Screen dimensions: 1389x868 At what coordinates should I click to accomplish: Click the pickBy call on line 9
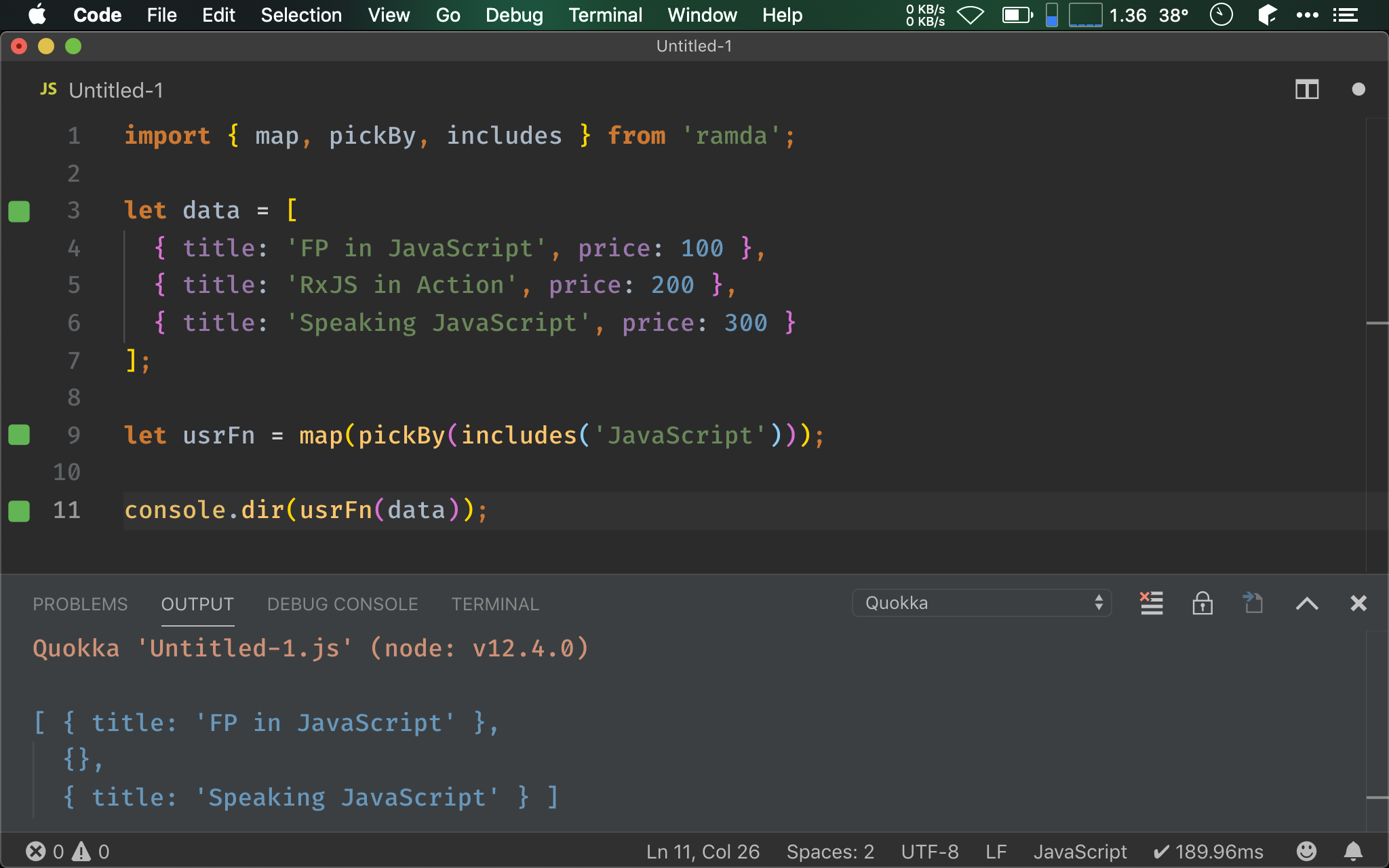click(x=401, y=435)
